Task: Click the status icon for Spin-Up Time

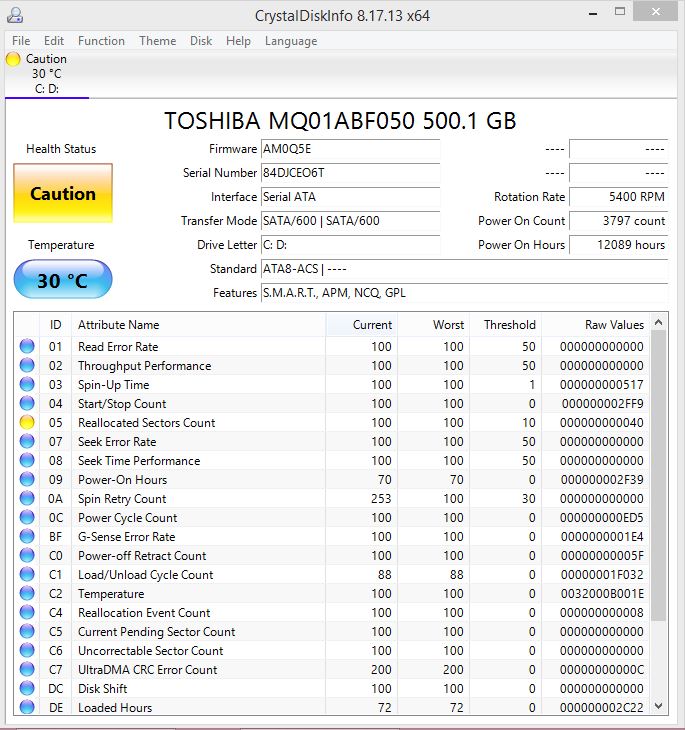Action: tap(27, 385)
